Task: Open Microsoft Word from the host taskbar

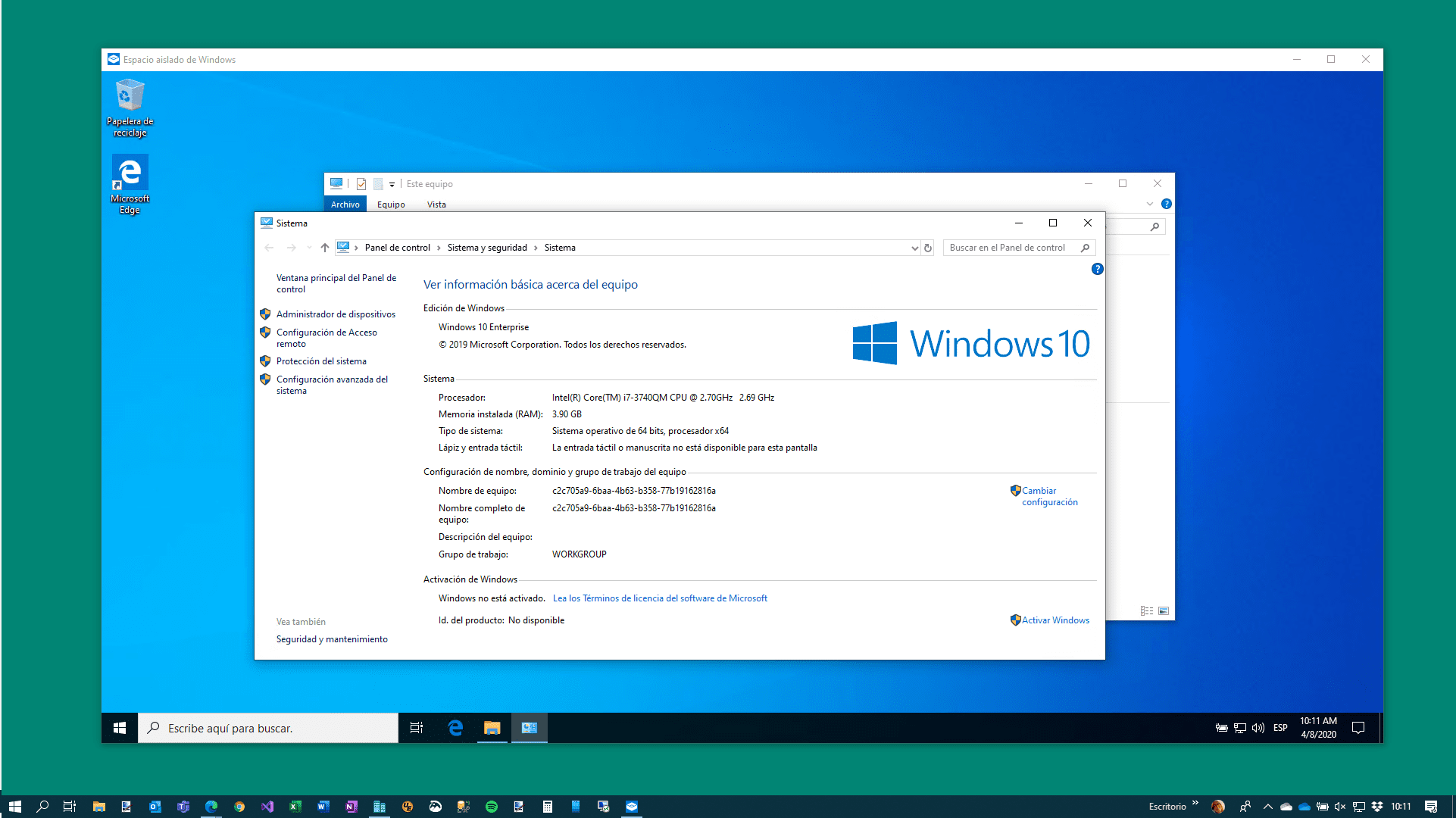Action: pyautogui.click(x=323, y=807)
